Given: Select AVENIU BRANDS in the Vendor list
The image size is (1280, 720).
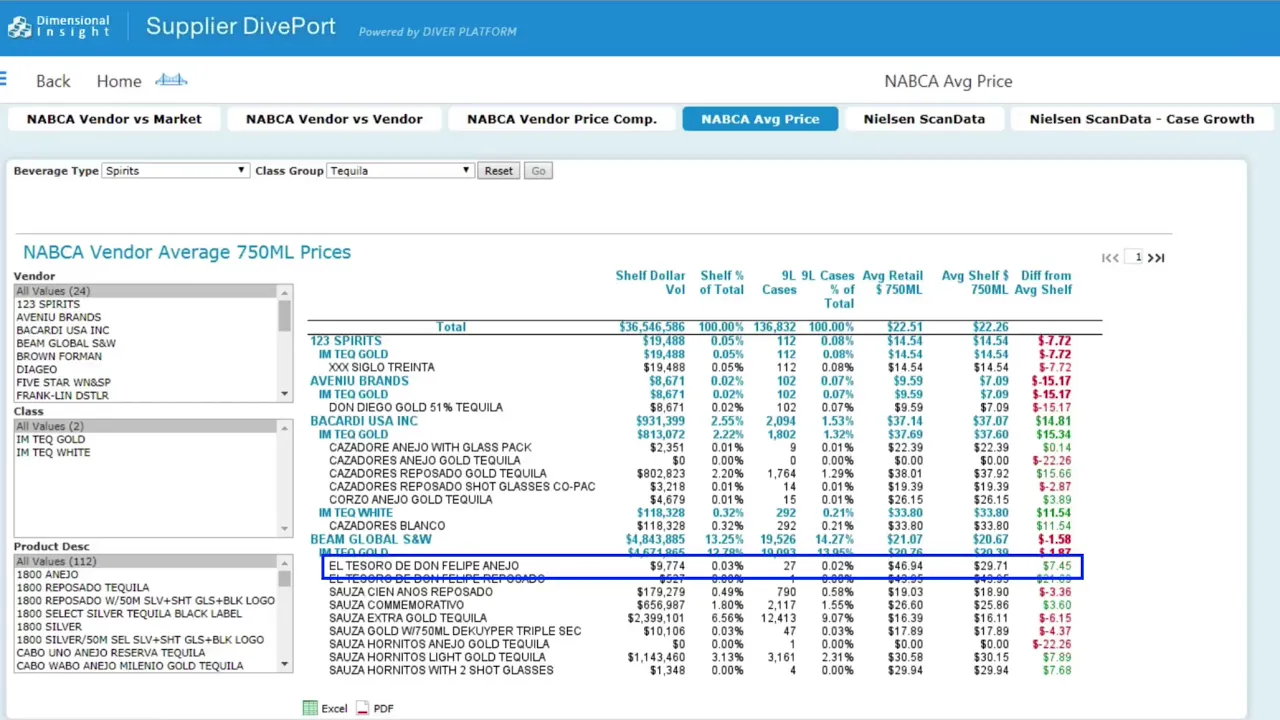Looking at the screenshot, I should point(146,317).
